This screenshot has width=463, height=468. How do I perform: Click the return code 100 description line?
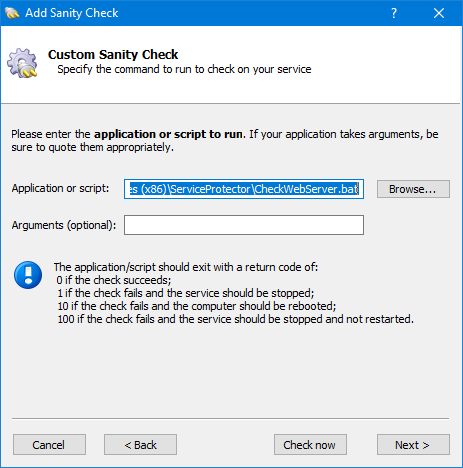tap(235, 319)
